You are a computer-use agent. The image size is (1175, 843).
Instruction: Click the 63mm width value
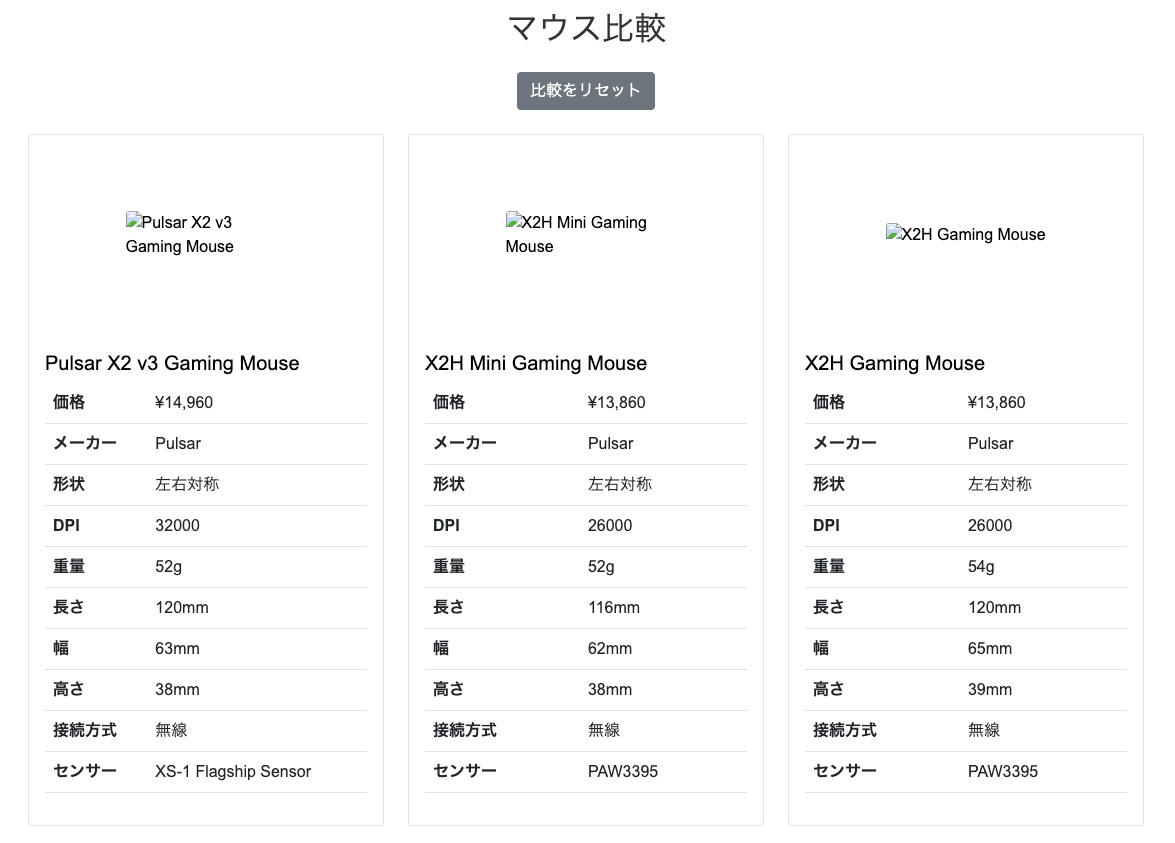point(178,648)
